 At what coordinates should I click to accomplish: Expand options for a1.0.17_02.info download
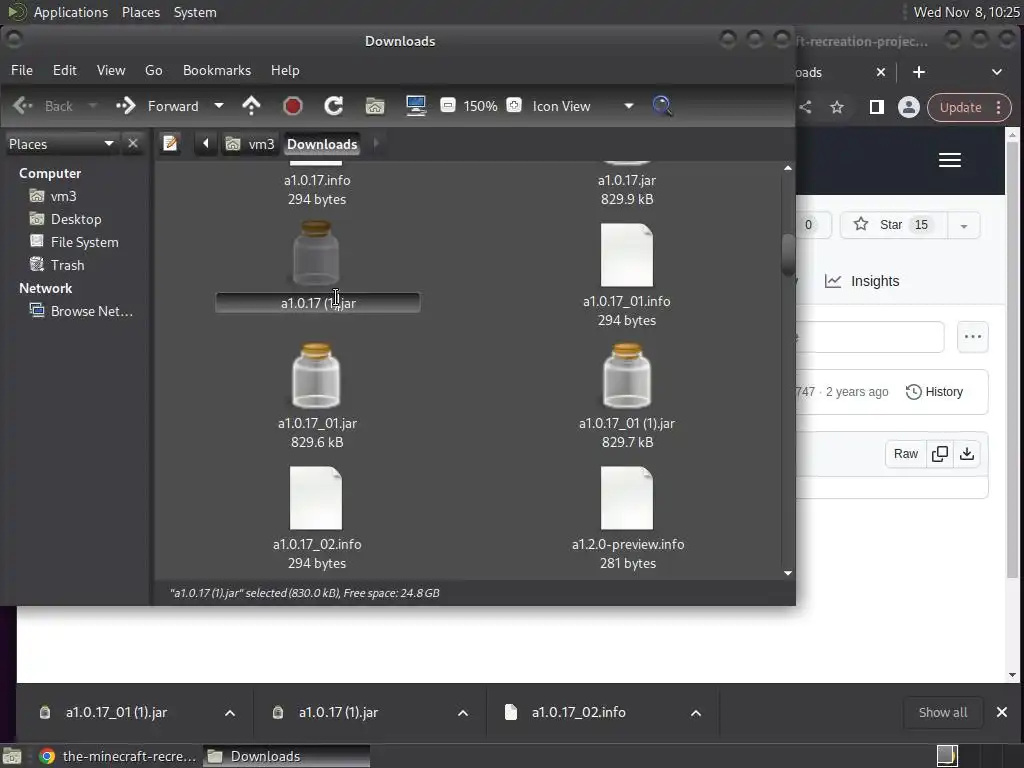coord(696,712)
